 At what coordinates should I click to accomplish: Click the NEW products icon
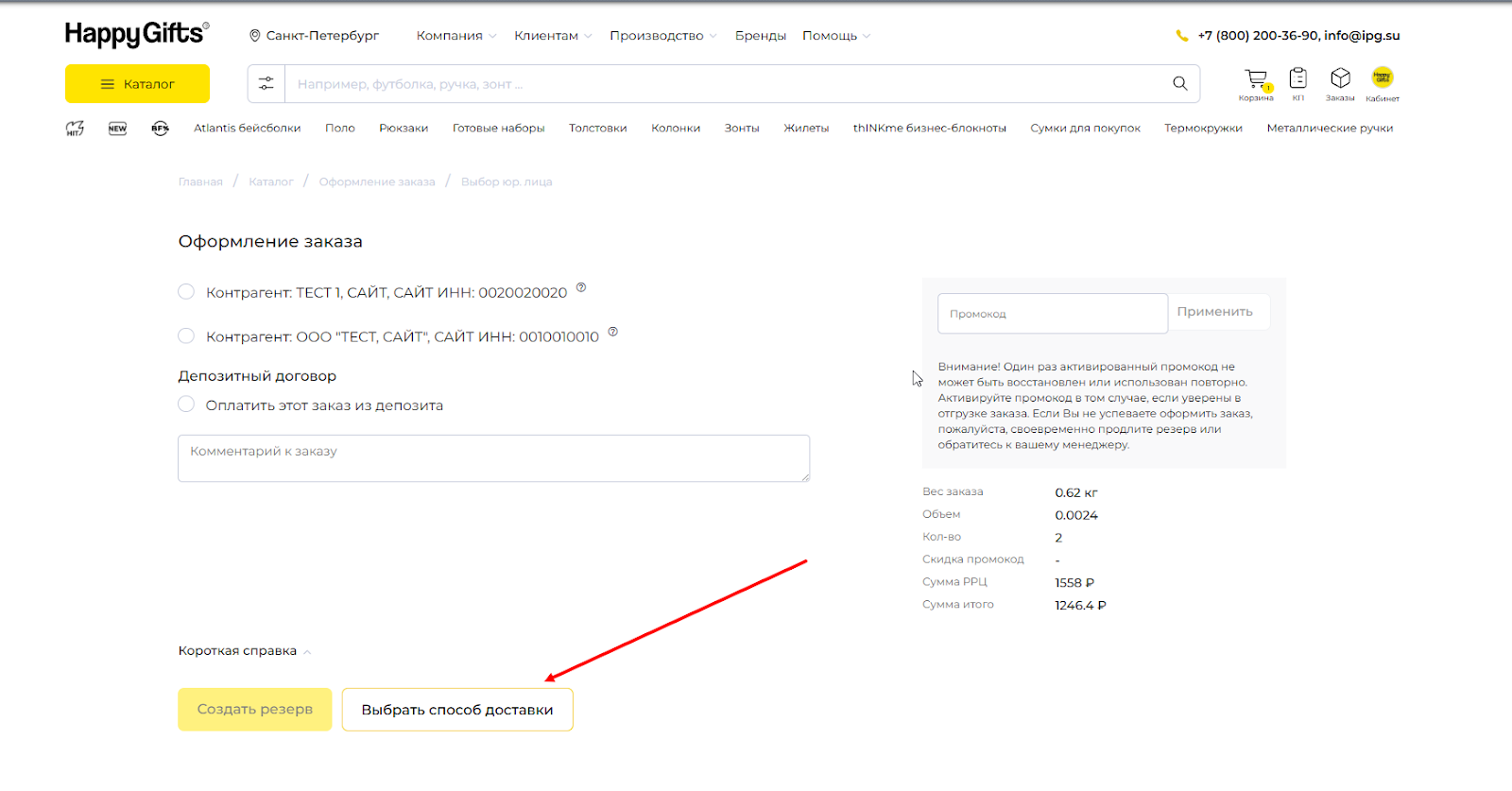[117, 129]
